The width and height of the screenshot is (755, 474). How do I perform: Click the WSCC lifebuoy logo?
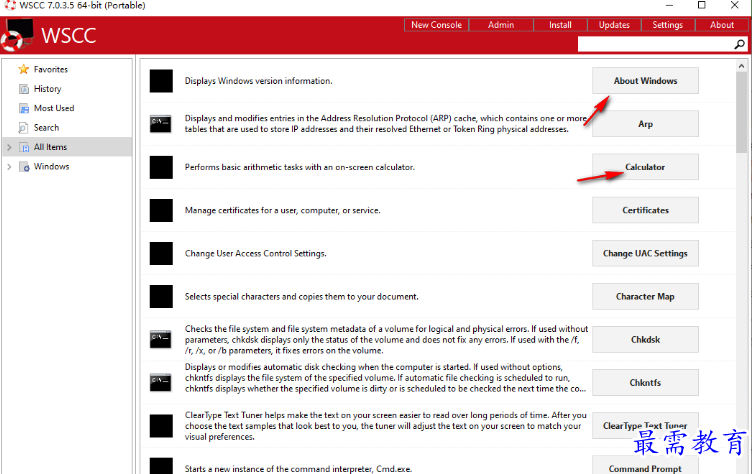coord(17,36)
